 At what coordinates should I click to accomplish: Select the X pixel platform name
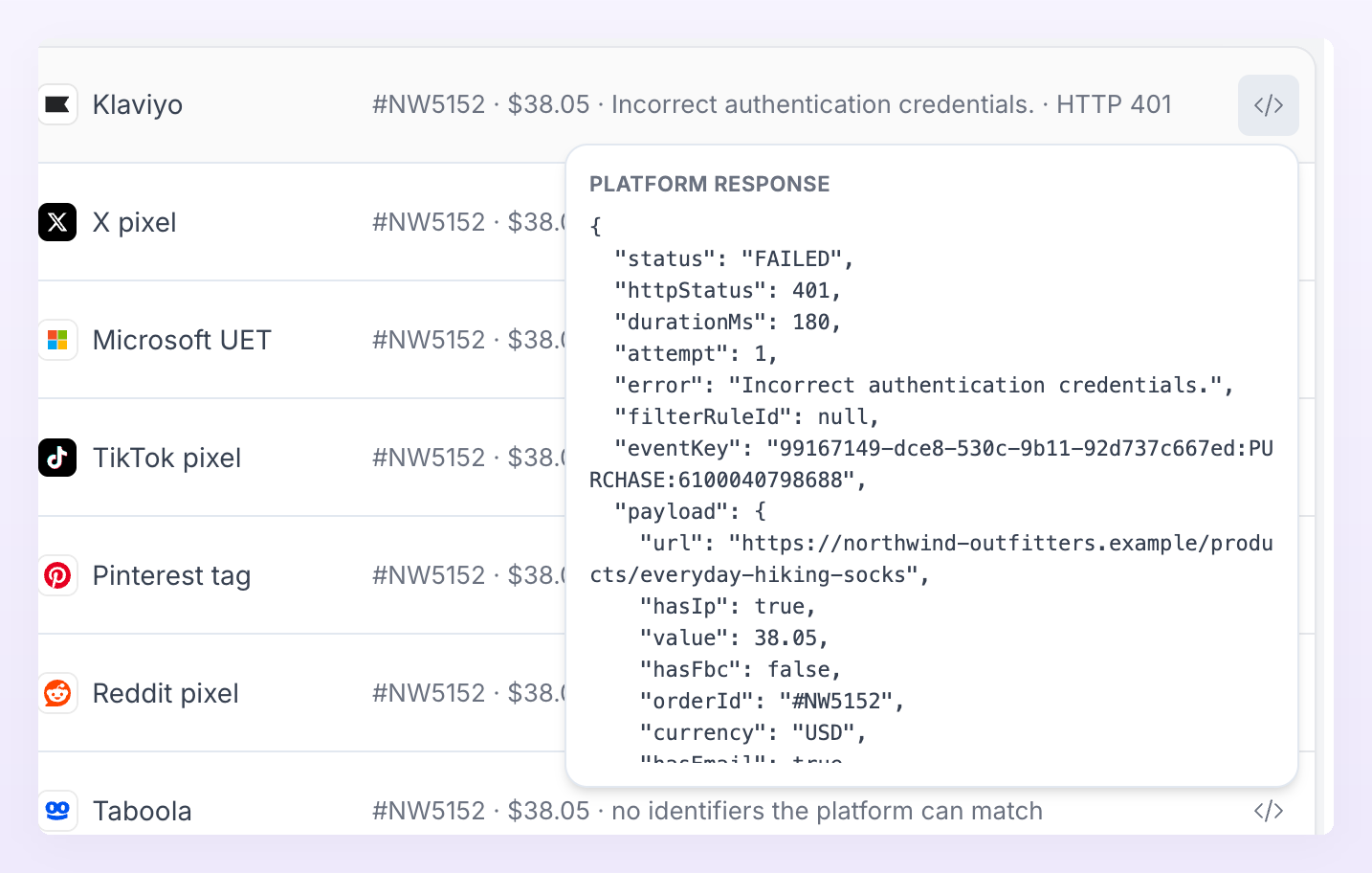135,222
